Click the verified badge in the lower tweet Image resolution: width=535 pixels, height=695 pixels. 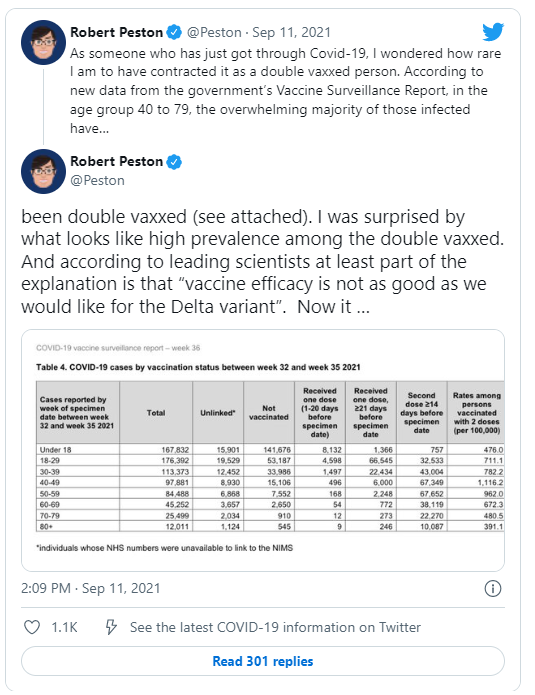coord(174,162)
